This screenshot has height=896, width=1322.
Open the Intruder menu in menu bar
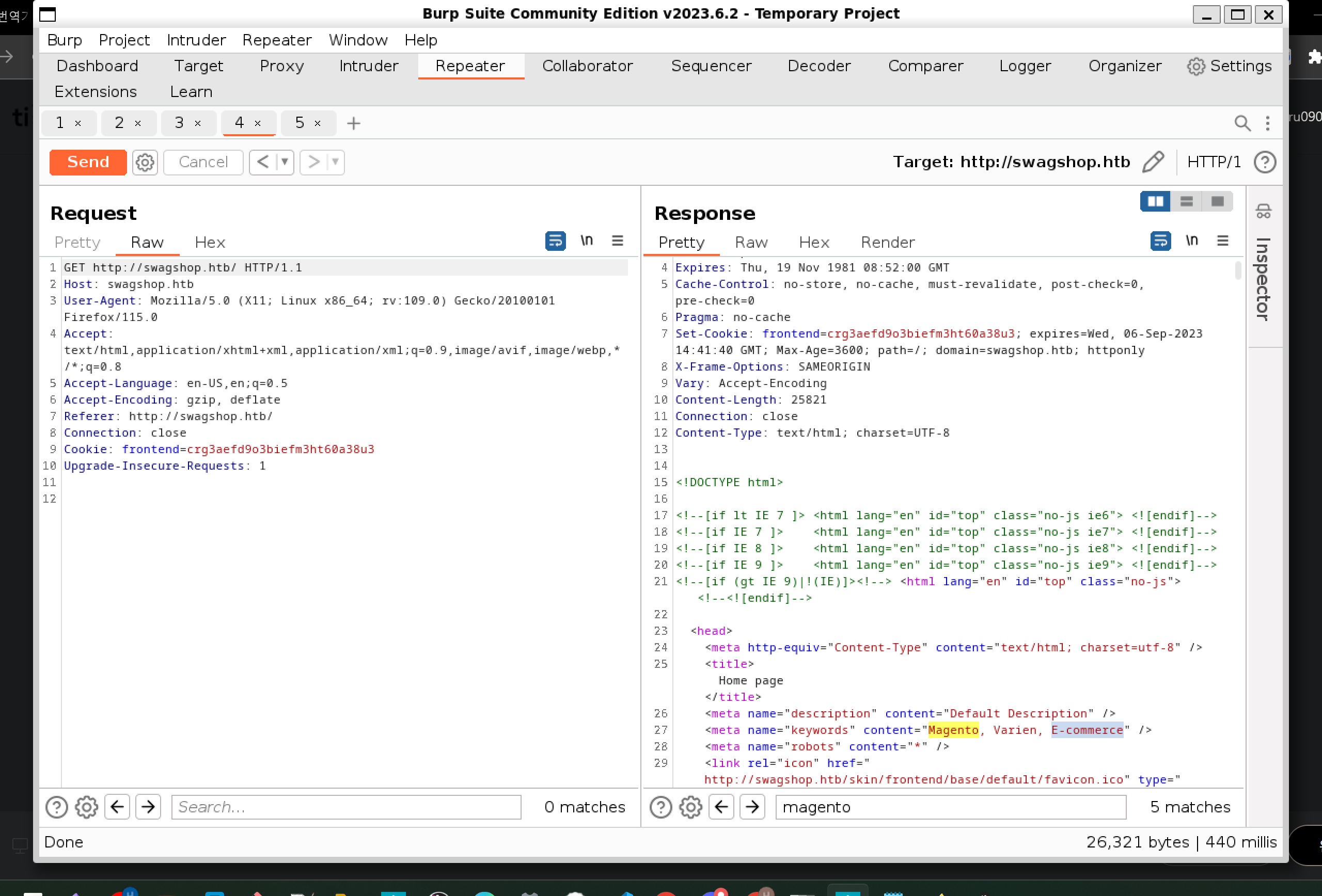pyautogui.click(x=196, y=40)
